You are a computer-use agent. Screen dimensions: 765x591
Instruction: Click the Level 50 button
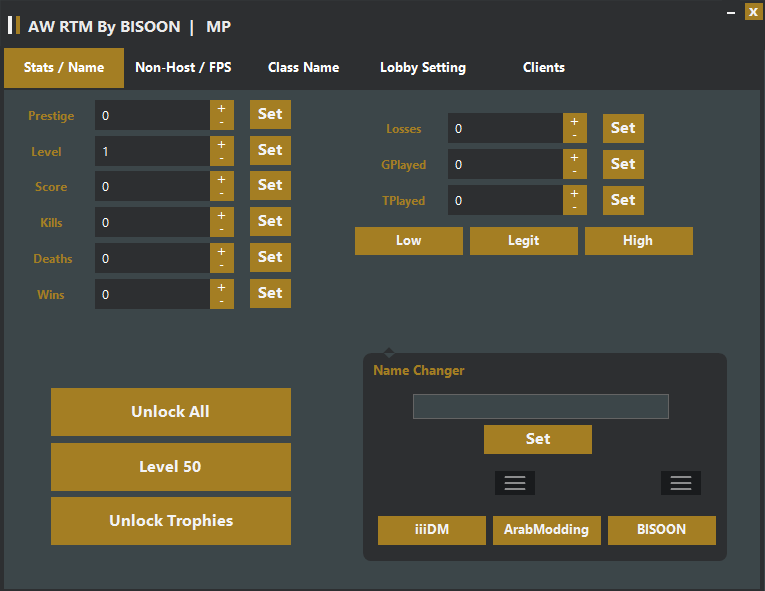(x=171, y=467)
